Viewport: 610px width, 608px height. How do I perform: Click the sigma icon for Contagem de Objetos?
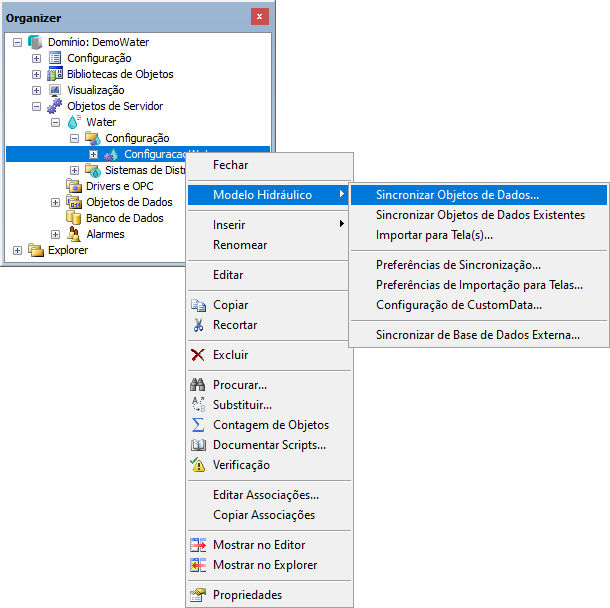click(x=198, y=425)
